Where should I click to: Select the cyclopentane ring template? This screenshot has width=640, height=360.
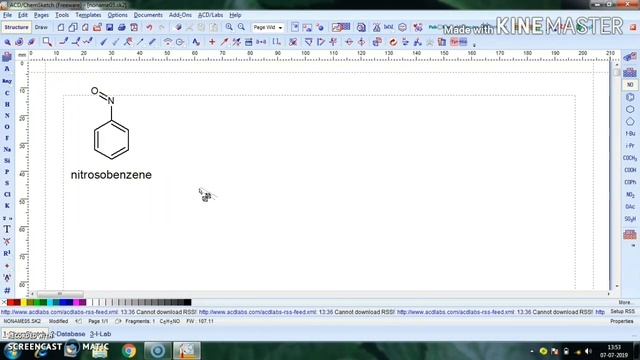click(630, 122)
